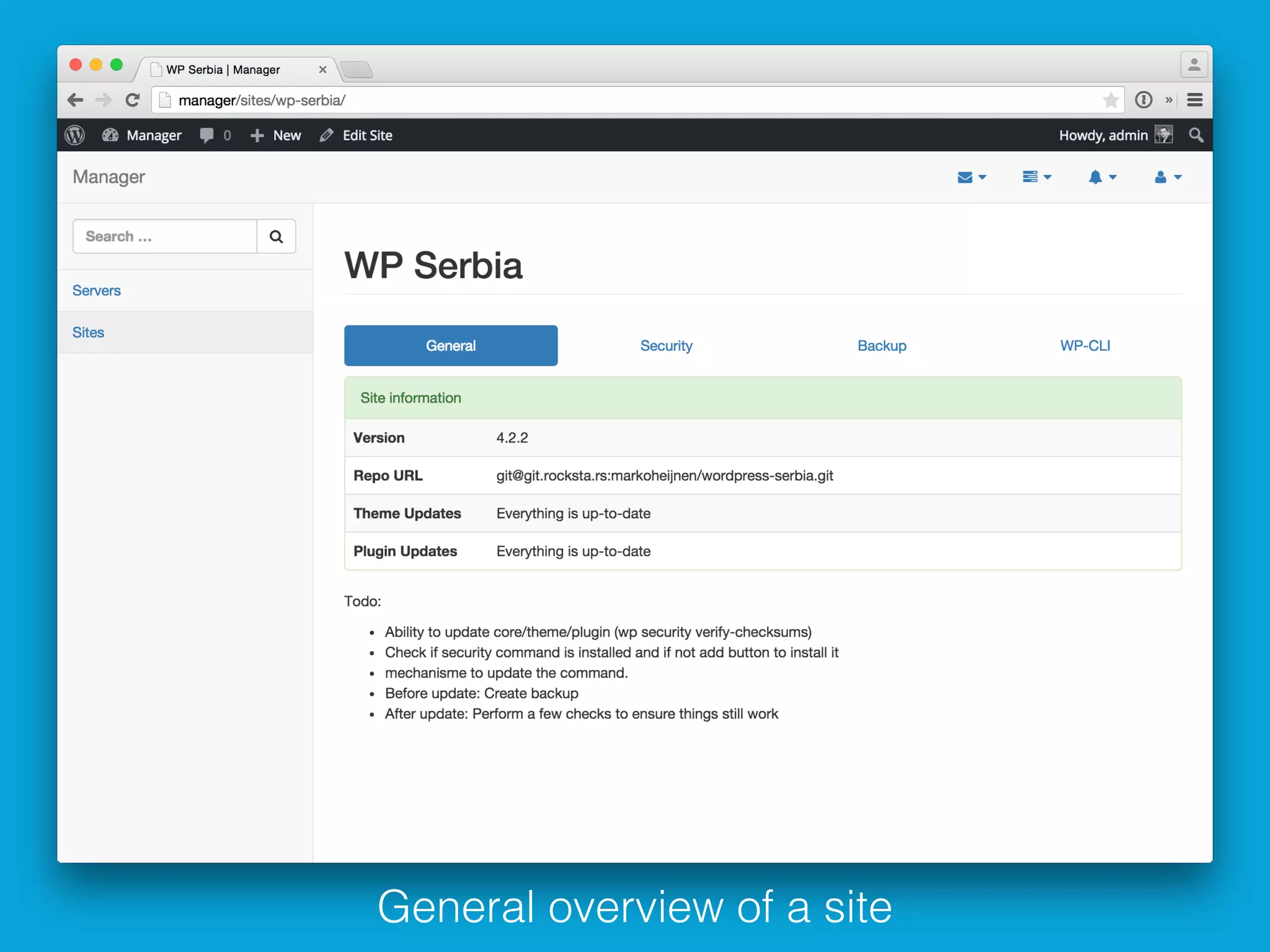This screenshot has height=952, width=1270.
Task: Click the admin bar search magnifier
Action: click(x=1196, y=135)
